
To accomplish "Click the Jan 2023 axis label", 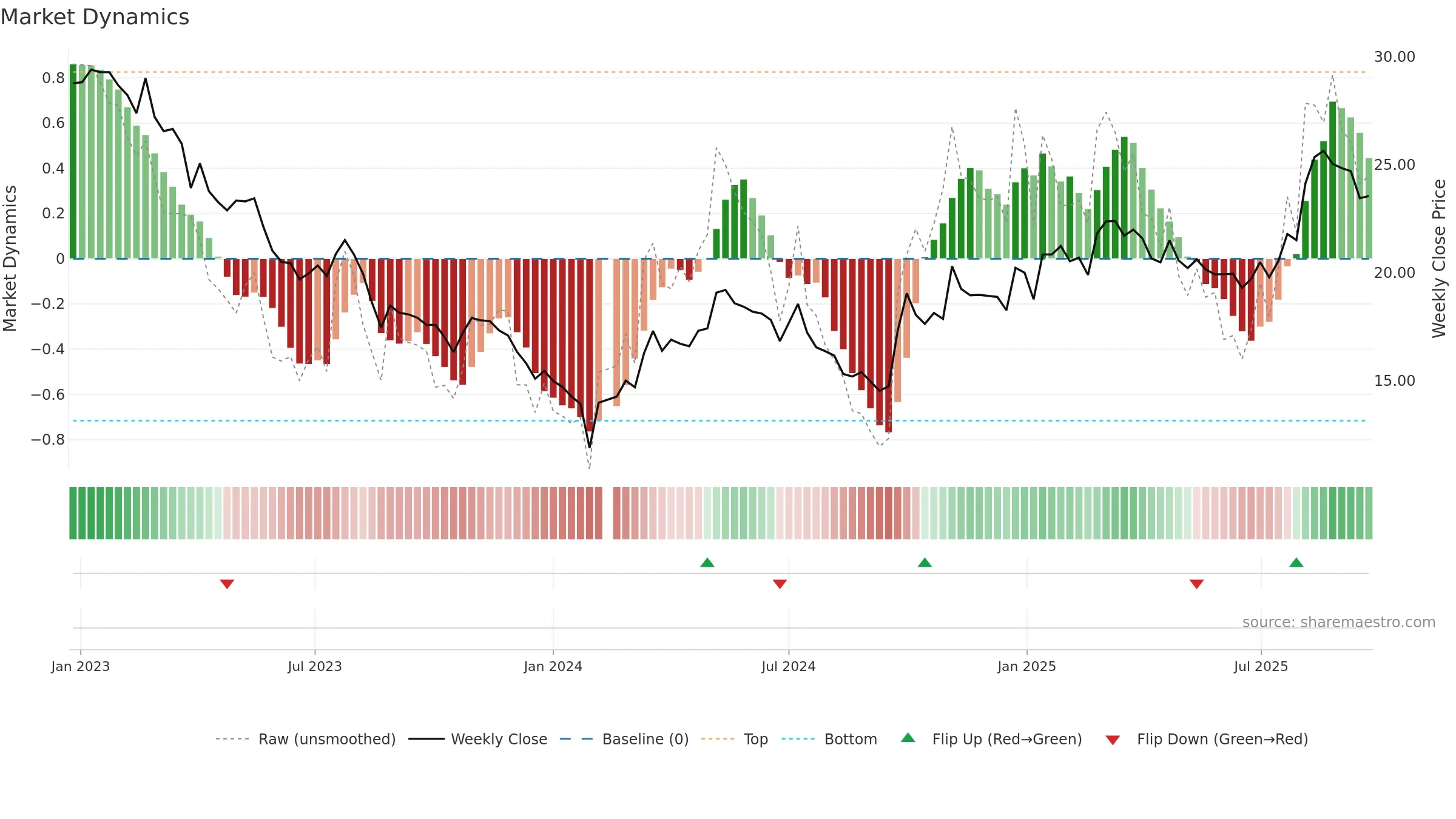I will click(x=81, y=667).
